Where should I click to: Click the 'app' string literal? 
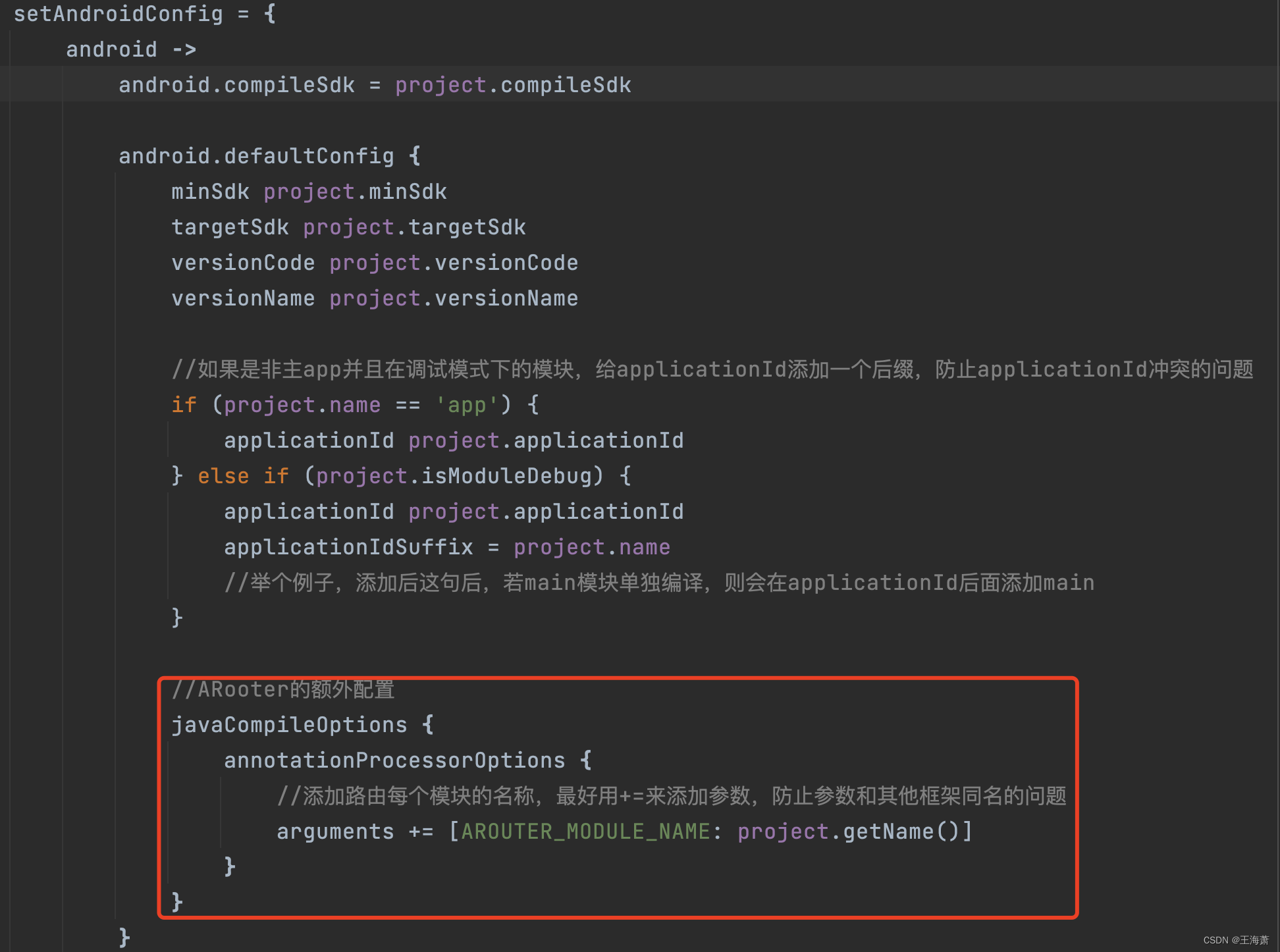click(x=466, y=404)
